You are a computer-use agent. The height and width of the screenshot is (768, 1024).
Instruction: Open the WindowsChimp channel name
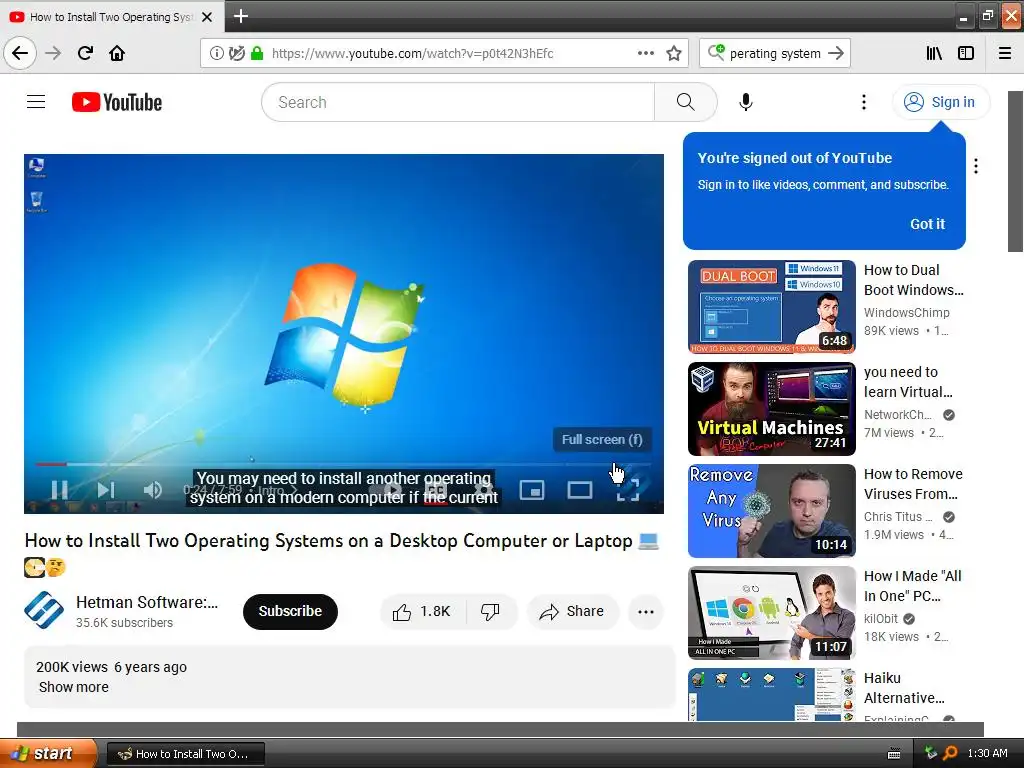(x=906, y=313)
